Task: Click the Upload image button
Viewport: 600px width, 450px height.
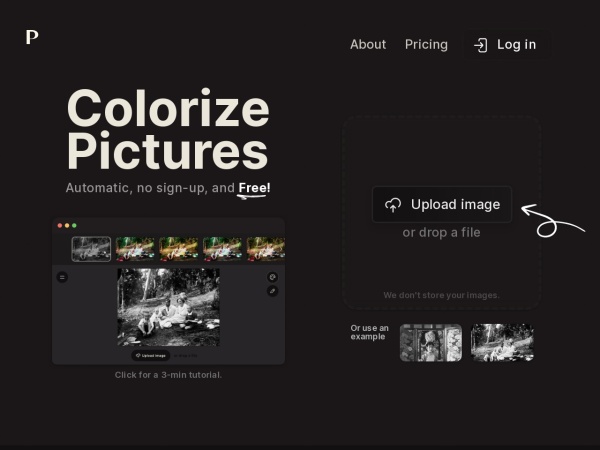Action: [x=442, y=204]
